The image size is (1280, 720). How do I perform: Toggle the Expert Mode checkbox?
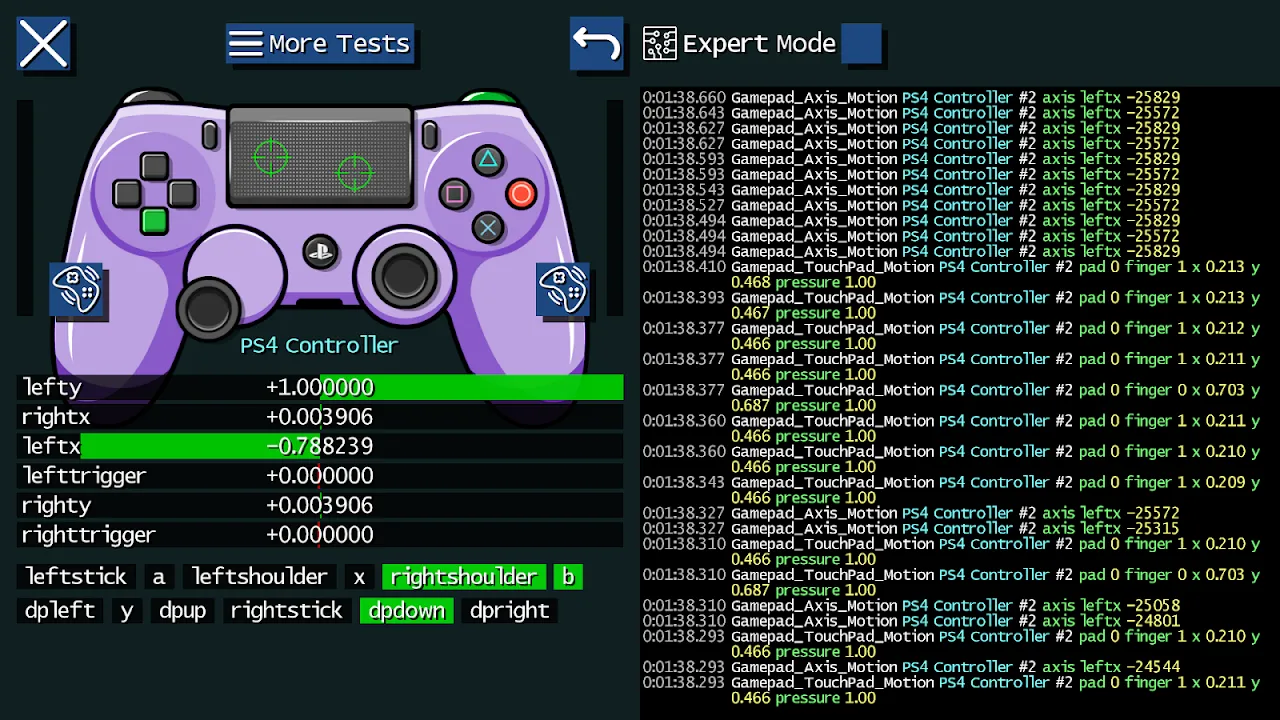[861, 44]
